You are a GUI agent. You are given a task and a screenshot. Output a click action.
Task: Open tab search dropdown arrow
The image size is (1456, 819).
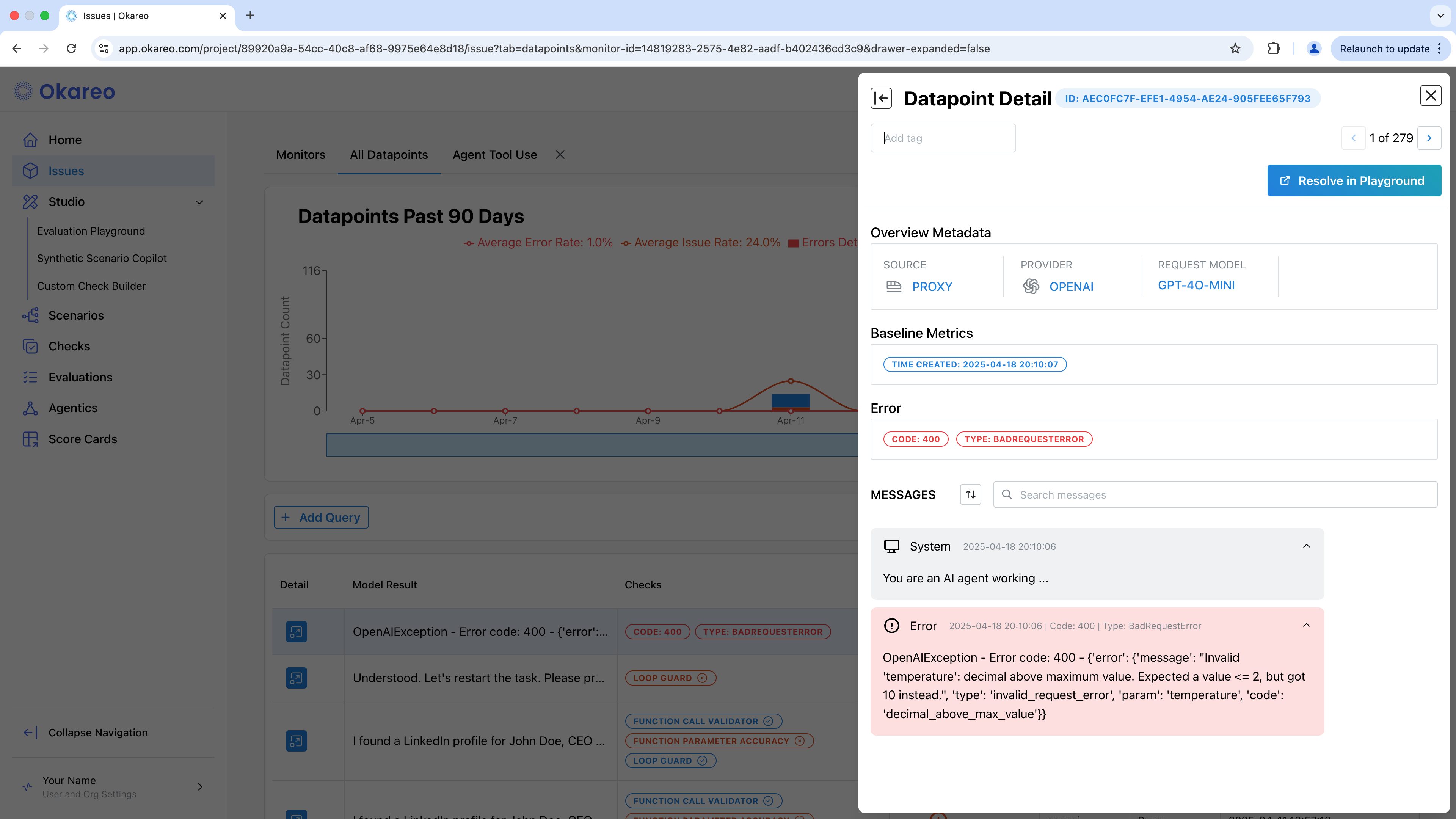(x=1441, y=15)
